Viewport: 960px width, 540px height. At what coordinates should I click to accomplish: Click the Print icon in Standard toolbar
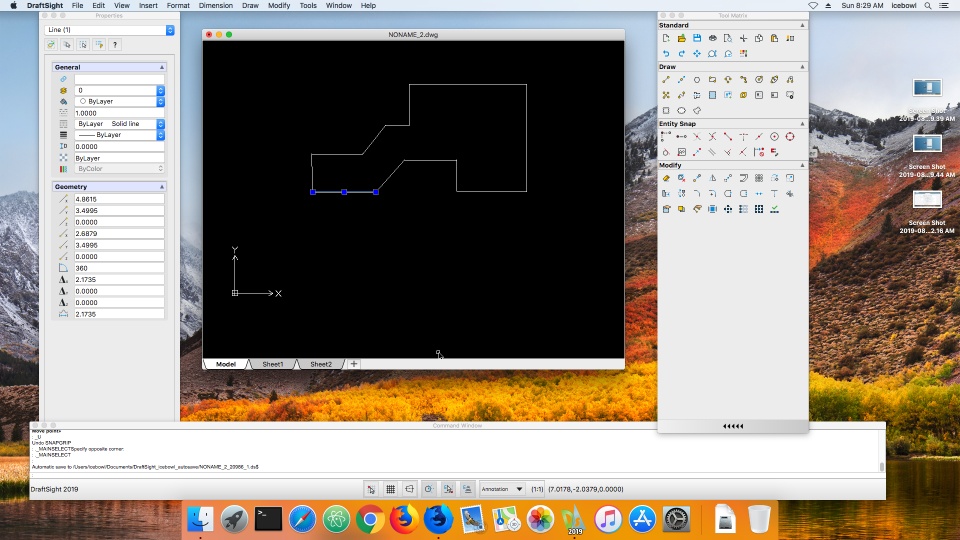(712, 38)
